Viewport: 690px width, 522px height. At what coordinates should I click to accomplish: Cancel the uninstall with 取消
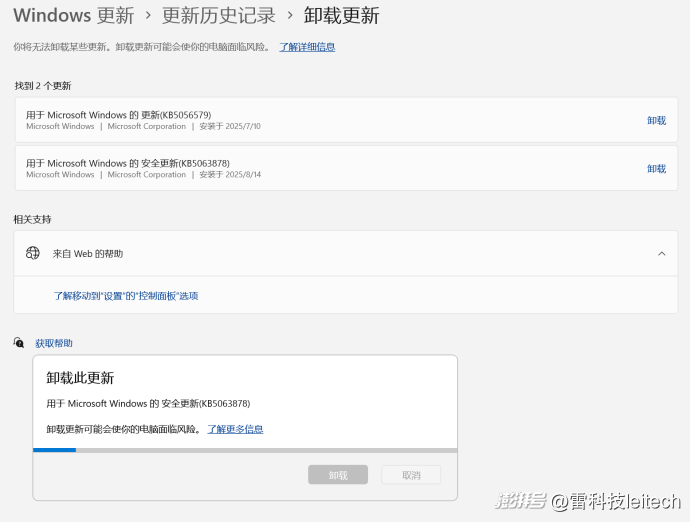coord(411,475)
